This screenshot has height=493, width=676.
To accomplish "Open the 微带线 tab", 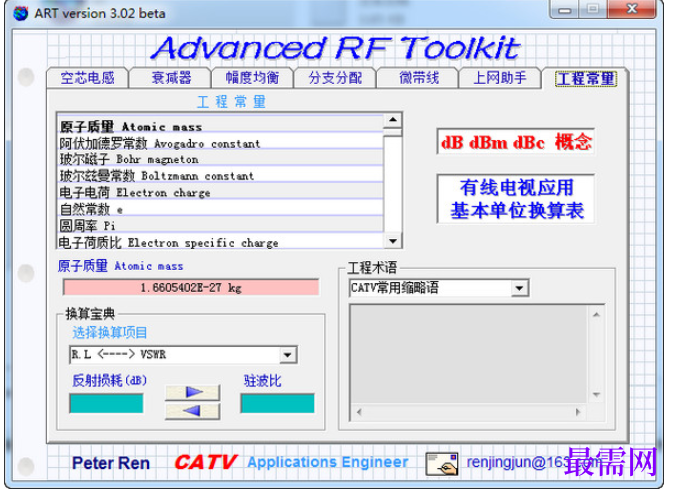I will pos(418,78).
